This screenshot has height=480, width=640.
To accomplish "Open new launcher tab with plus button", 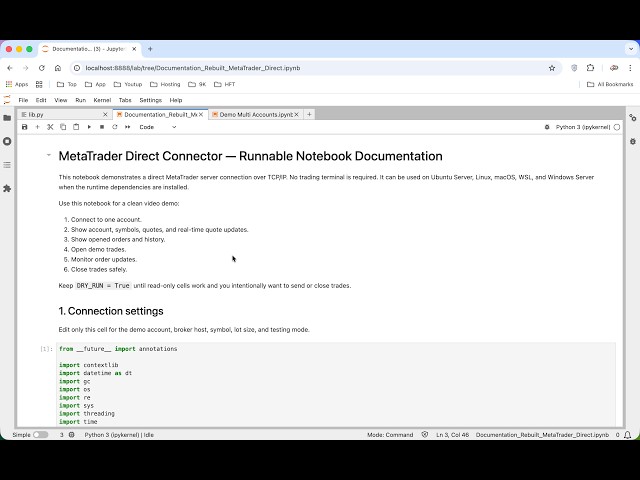I will (x=309, y=115).
